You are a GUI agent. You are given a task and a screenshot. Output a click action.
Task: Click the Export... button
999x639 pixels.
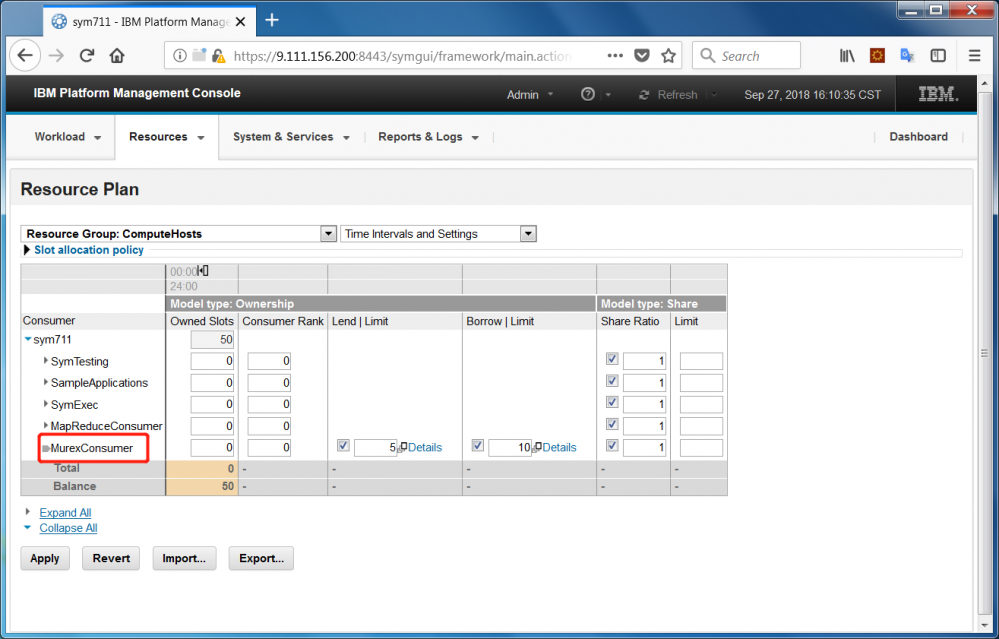tap(261, 559)
